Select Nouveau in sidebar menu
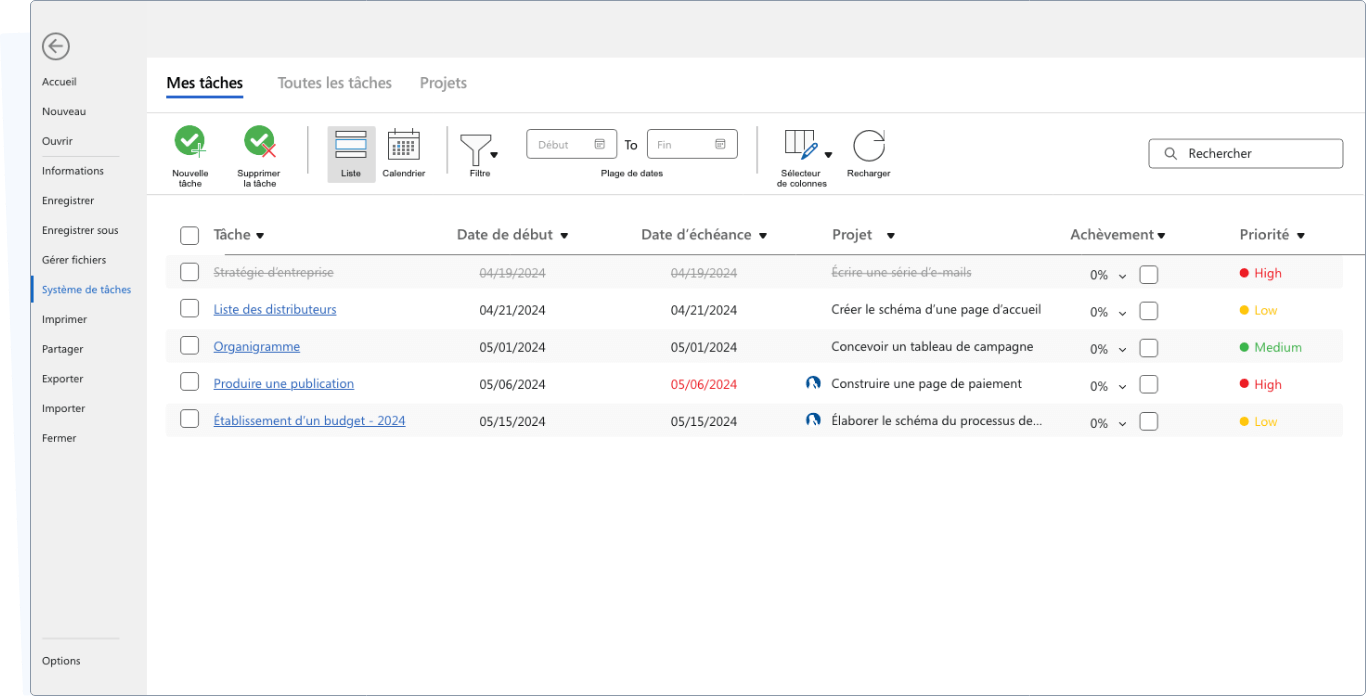This screenshot has width=1366, height=696. pos(64,112)
